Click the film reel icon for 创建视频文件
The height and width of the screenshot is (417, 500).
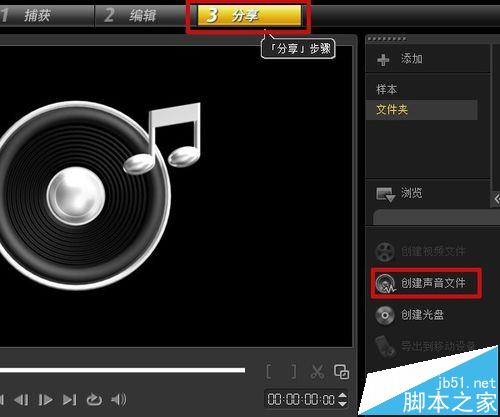tap(385, 252)
